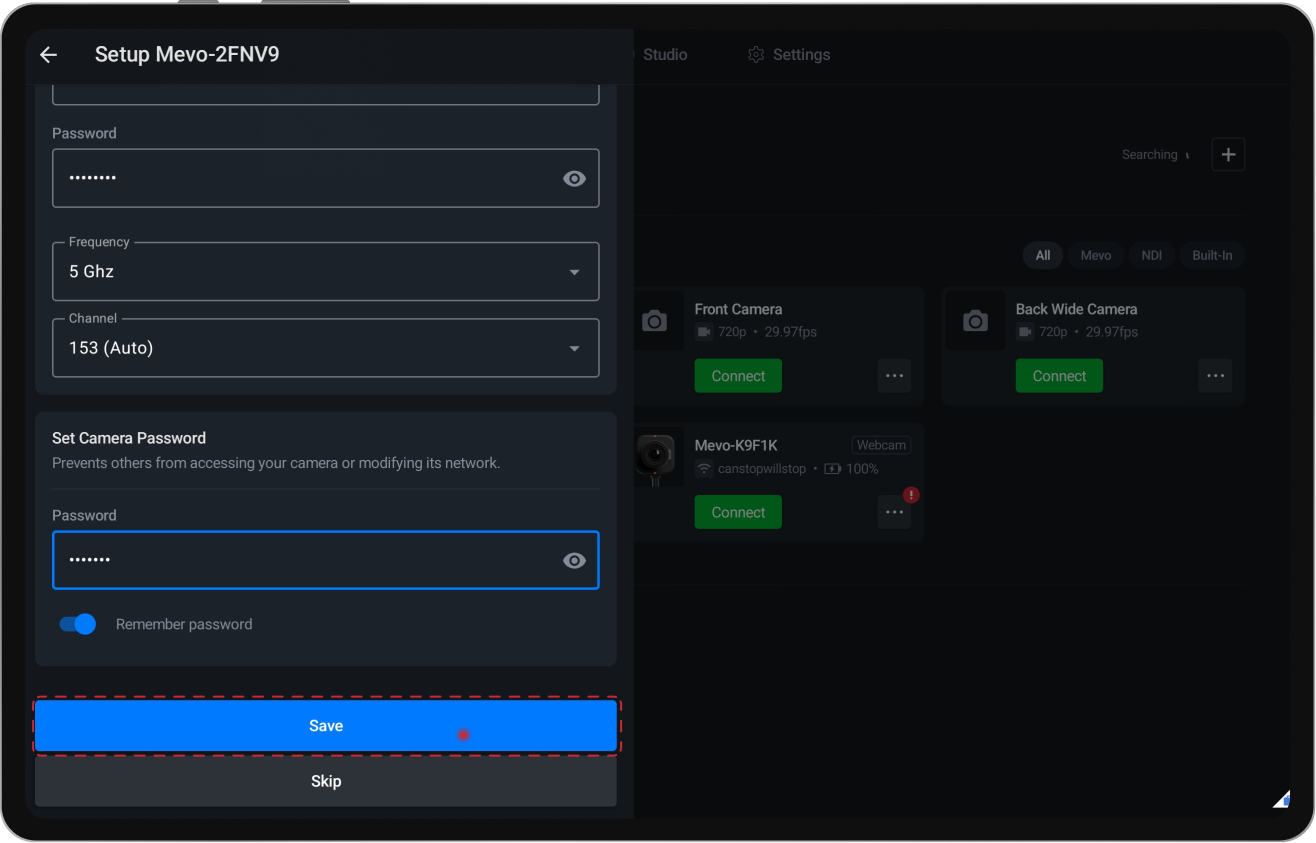Reveal the camera password with eye icon

pyautogui.click(x=574, y=560)
